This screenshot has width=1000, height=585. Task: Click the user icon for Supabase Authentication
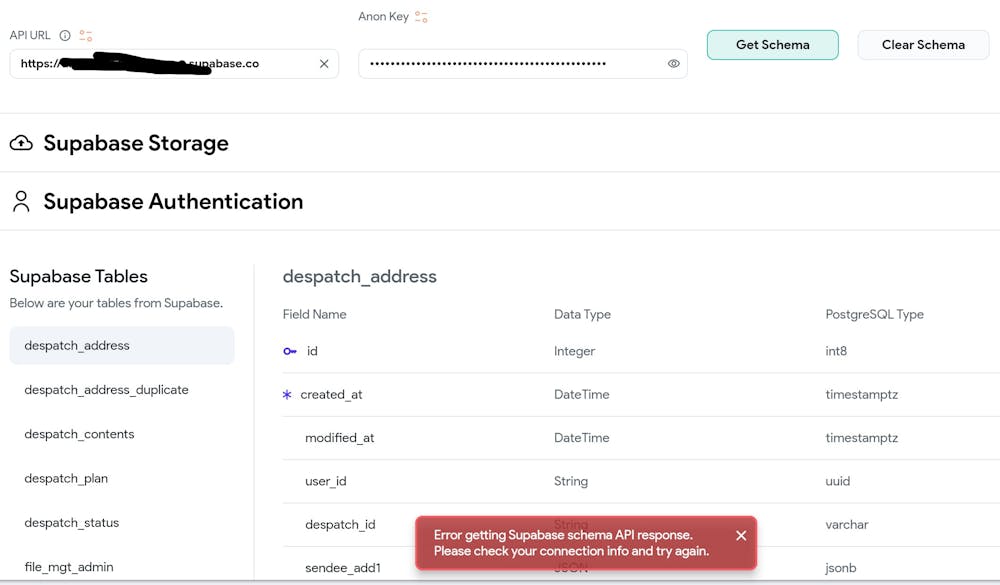[x=21, y=202]
